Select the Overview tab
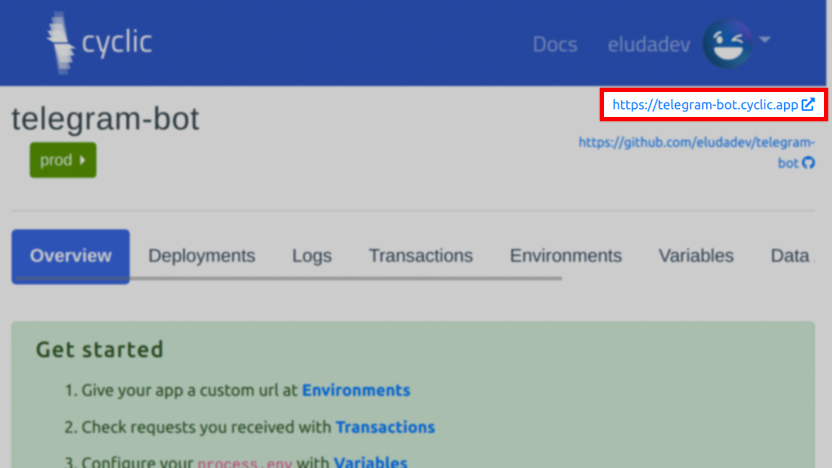The image size is (832, 468). pyautogui.click(x=70, y=256)
